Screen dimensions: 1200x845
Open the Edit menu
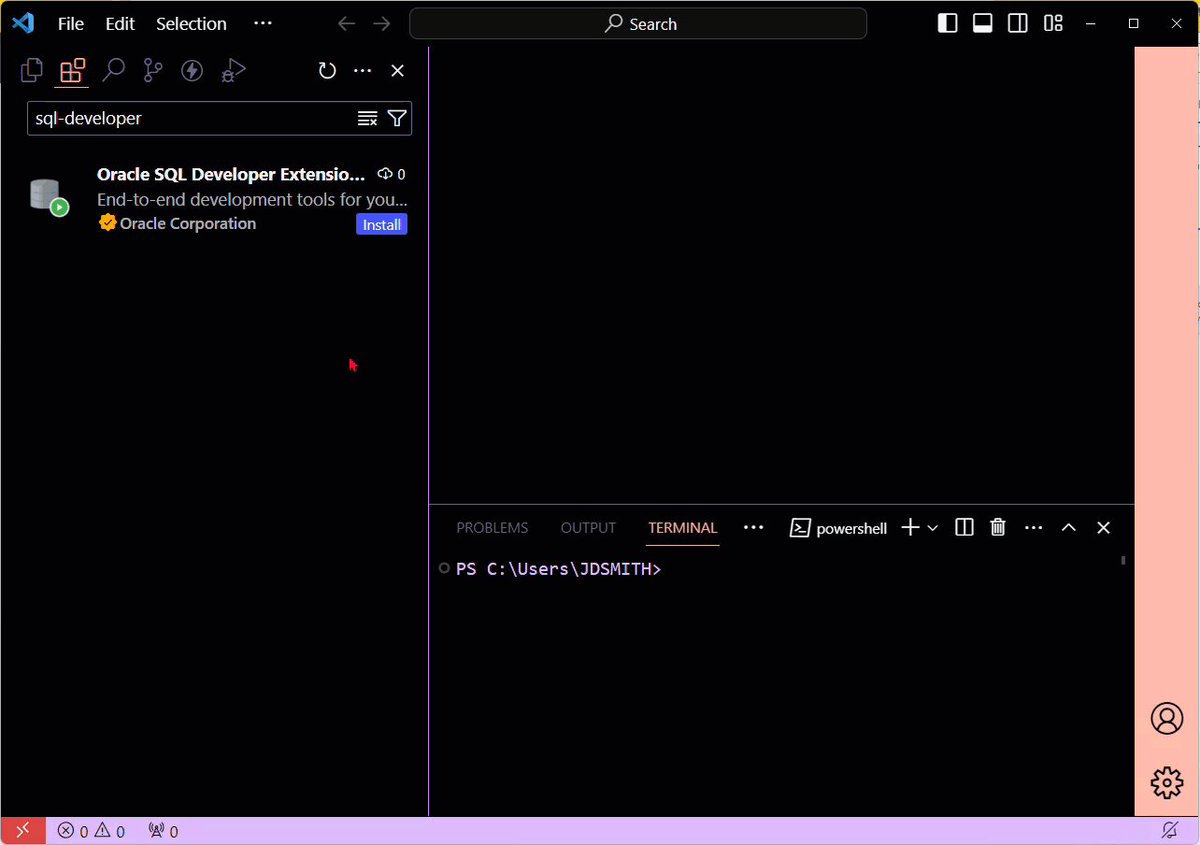[x=120, y=24]
